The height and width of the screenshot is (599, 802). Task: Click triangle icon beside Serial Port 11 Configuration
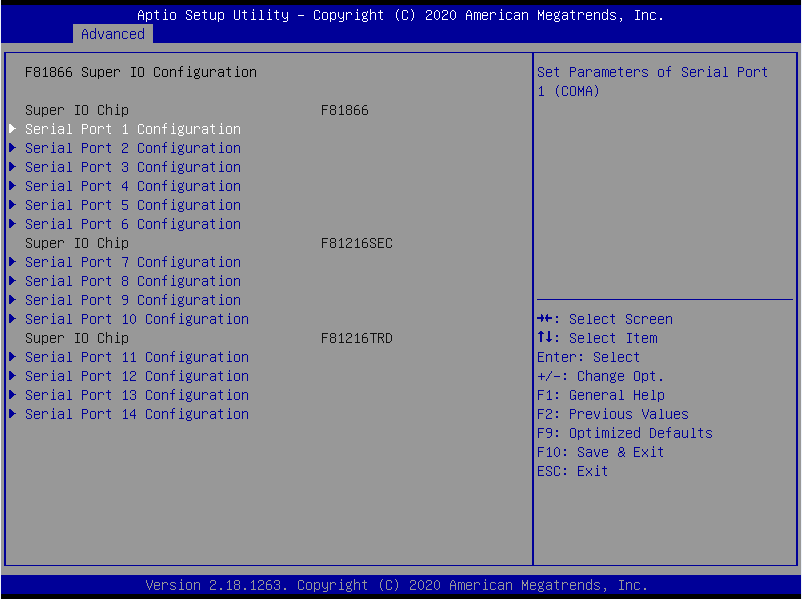pyautogui.click(x=13, y=357)
